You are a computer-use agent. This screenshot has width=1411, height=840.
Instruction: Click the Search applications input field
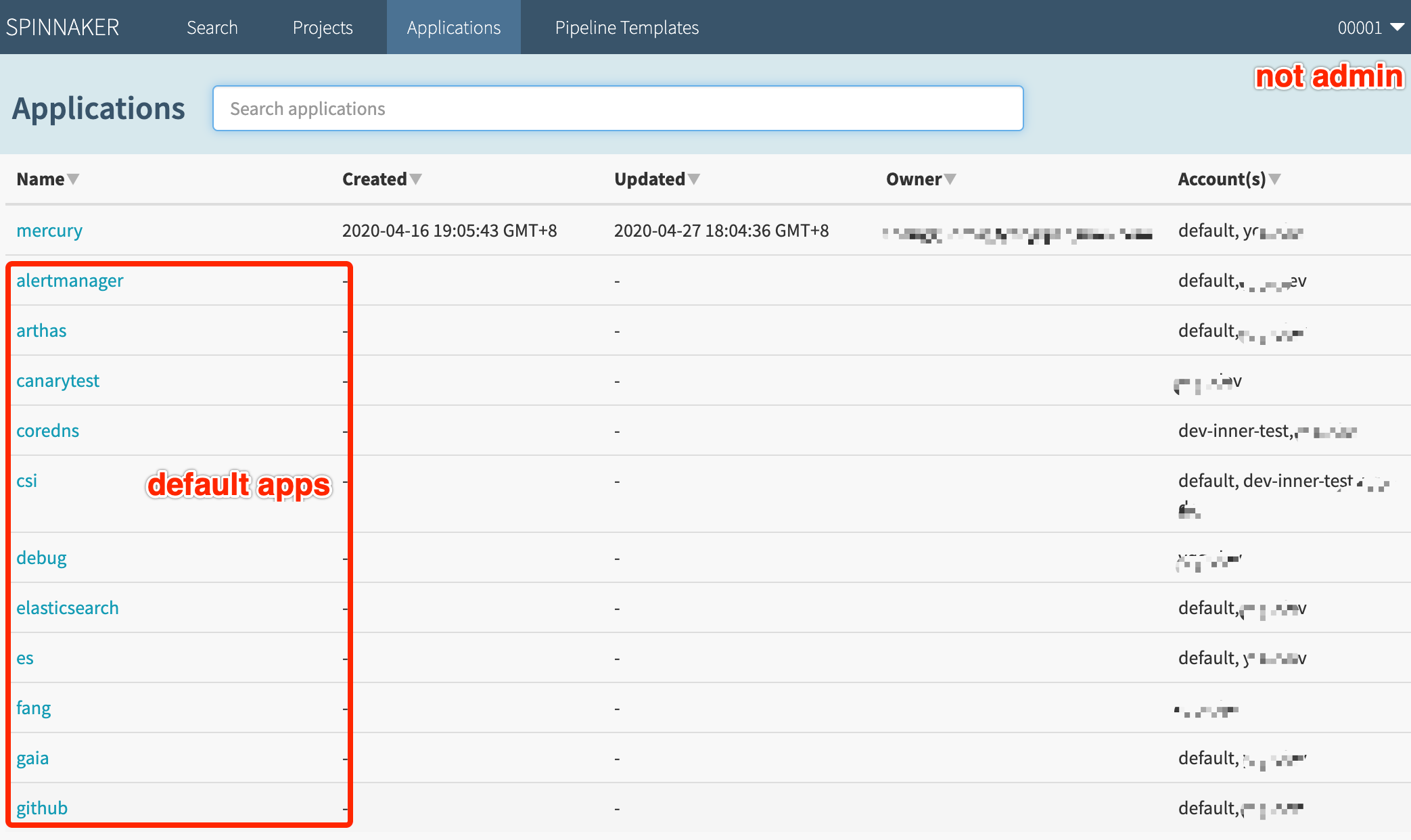point(617,108)
